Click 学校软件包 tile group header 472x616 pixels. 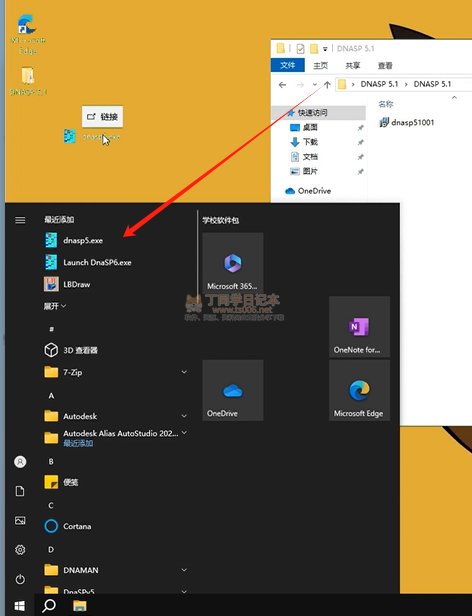coord(220,220)
